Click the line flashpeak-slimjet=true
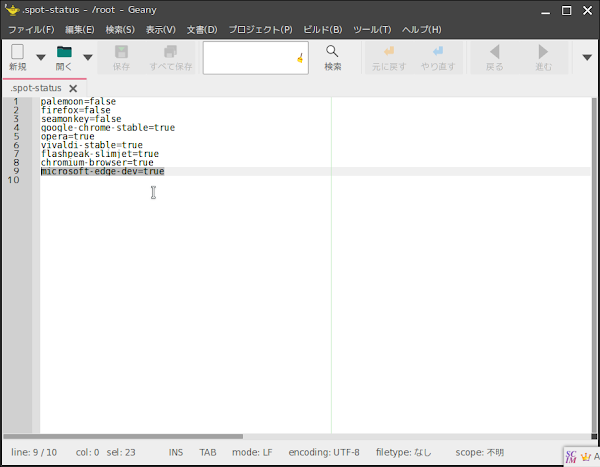 click(99, 154)
